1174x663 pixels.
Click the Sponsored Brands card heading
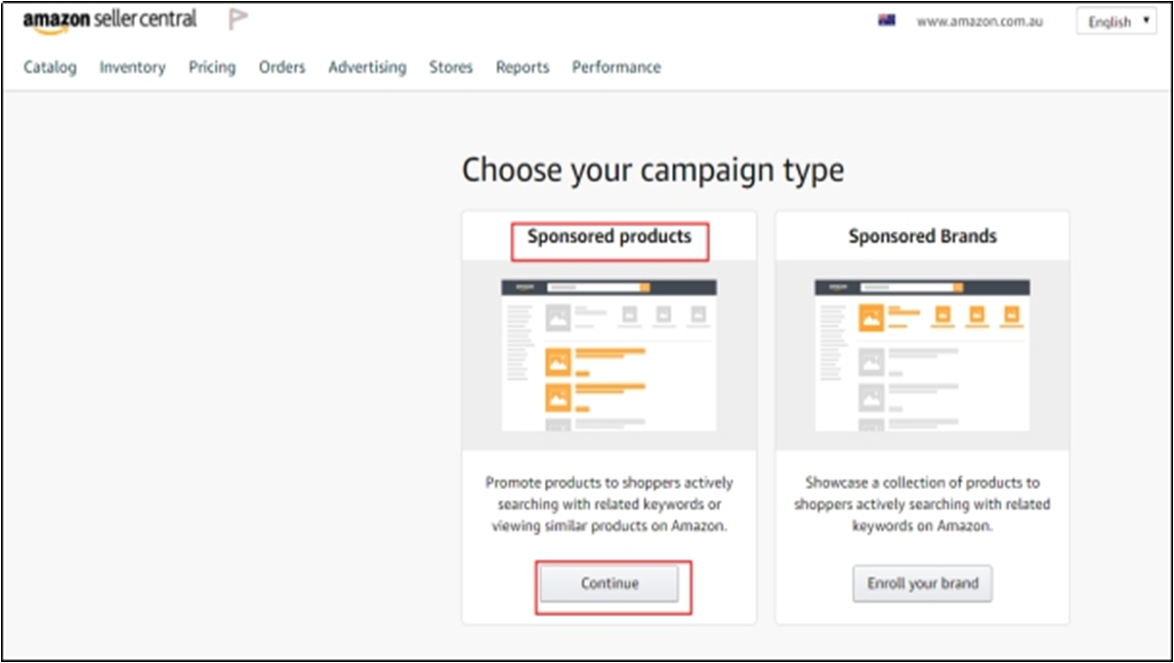tap(922, 237)
